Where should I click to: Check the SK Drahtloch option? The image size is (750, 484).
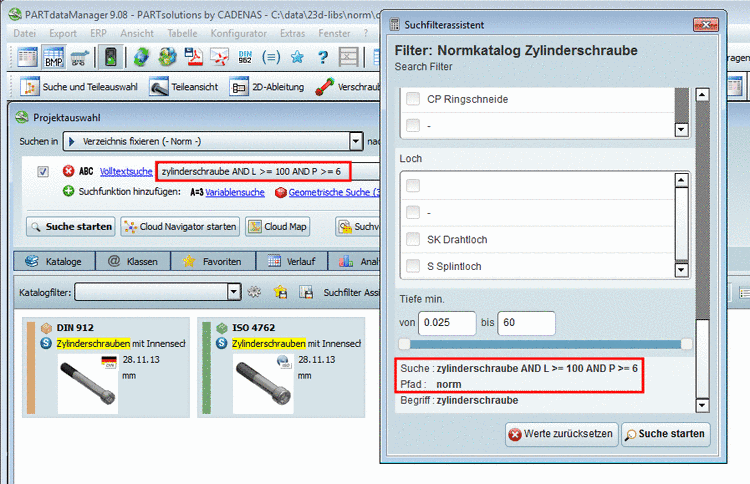pyautogui.click(x=412, y=239)
